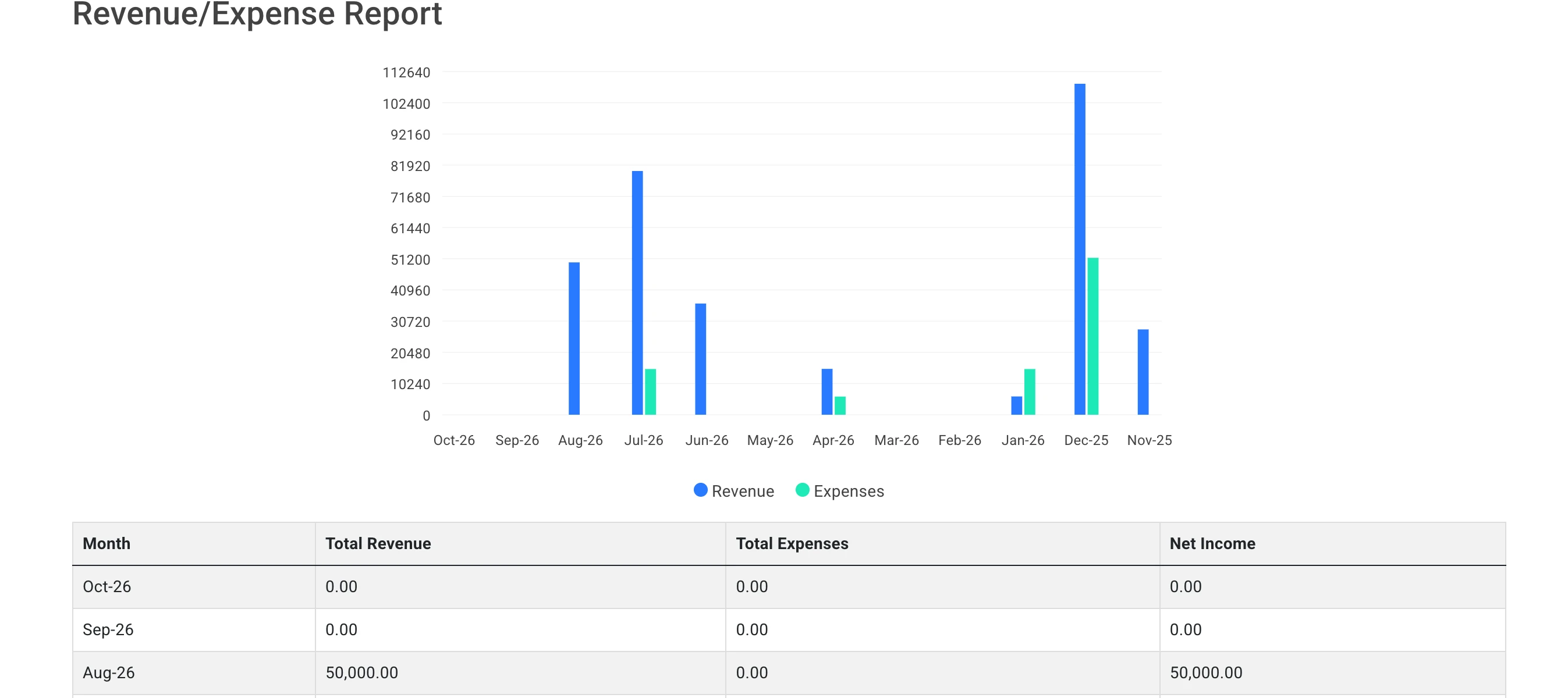
Task: Click the Month column header
Action: (x=194, y=543)
